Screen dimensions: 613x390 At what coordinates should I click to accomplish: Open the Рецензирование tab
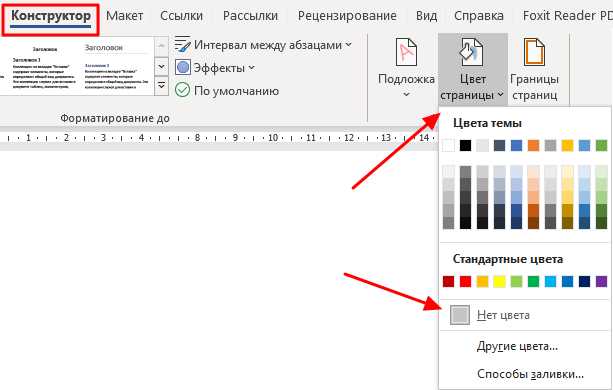pyautogui.click(x=347, y=16)
